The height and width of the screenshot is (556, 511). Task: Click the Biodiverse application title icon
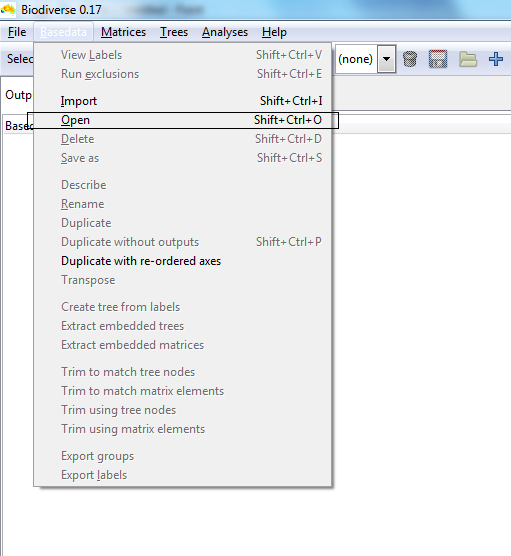click(x=8, y=10)
